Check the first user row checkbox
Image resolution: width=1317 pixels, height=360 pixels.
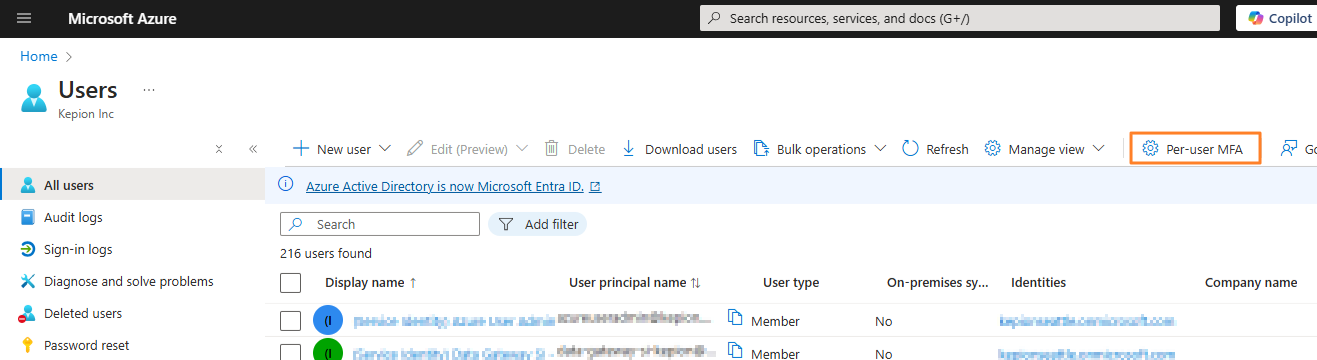tap(291, 321)
